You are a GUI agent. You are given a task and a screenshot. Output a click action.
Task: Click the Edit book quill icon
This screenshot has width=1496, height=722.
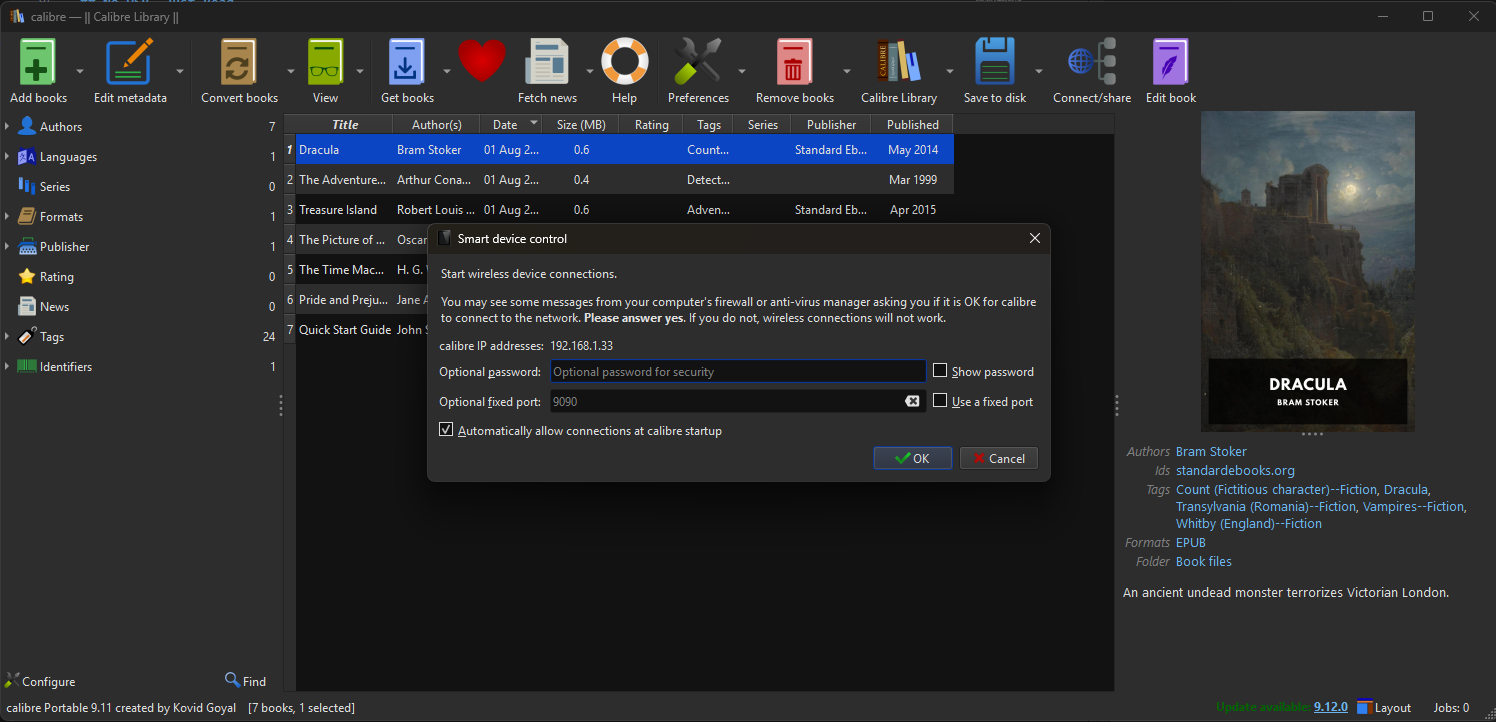1170,62
